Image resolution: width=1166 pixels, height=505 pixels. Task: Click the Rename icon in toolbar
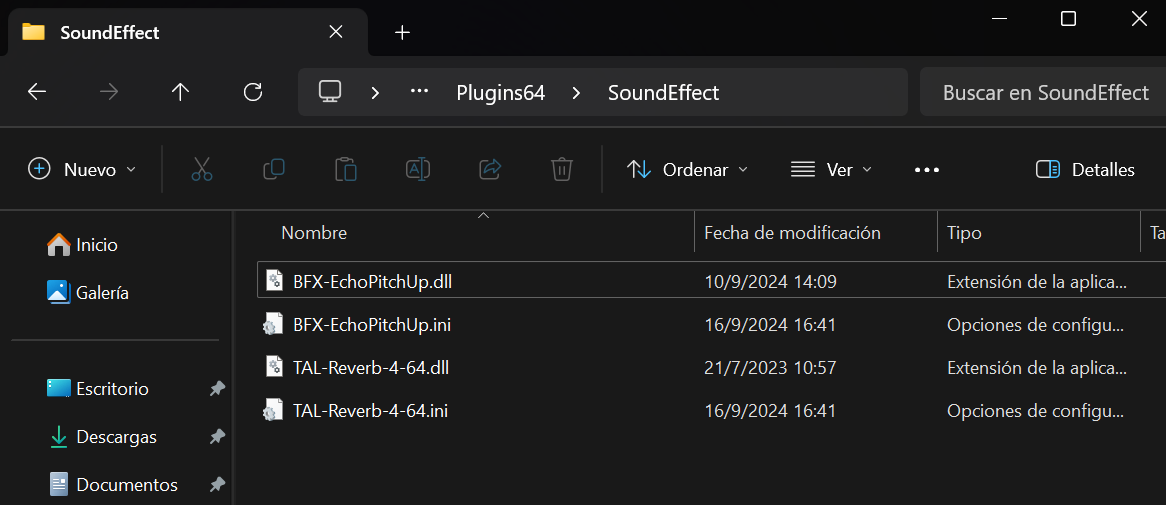click(x=418, y=170)
